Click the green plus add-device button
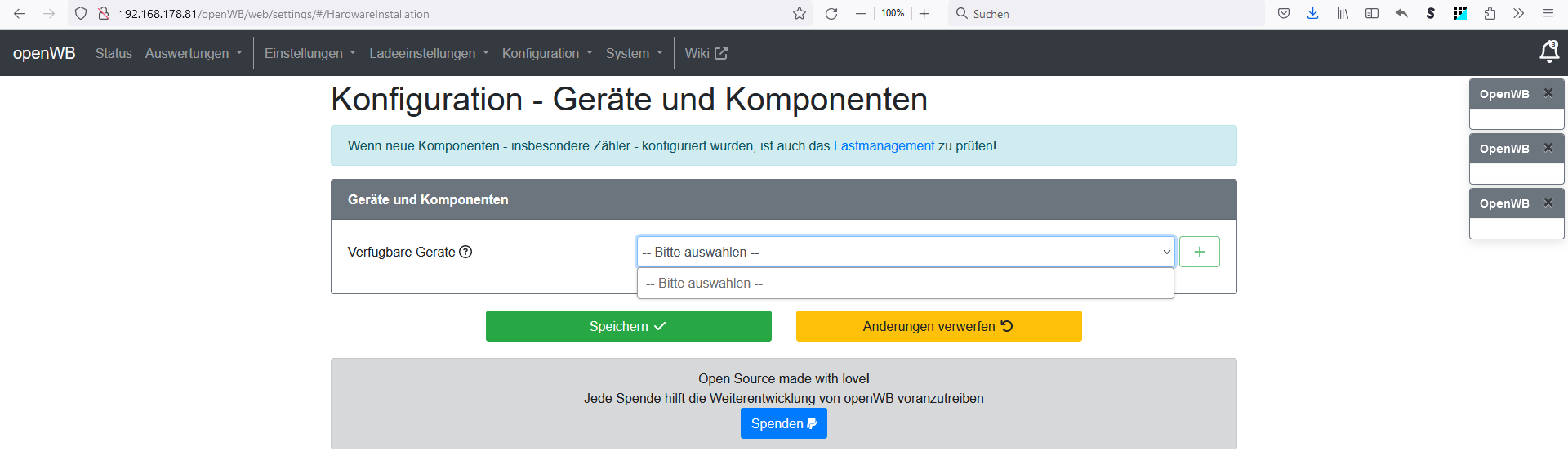 1199,252
